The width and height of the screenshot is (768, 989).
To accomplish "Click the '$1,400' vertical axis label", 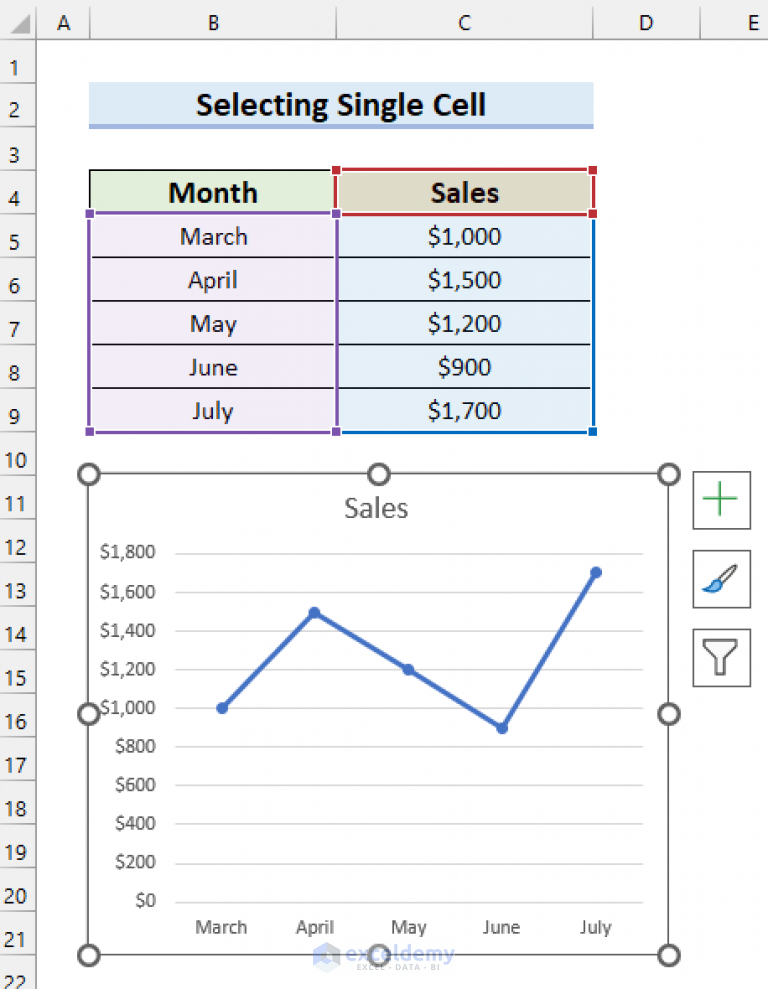I will 127,630.
